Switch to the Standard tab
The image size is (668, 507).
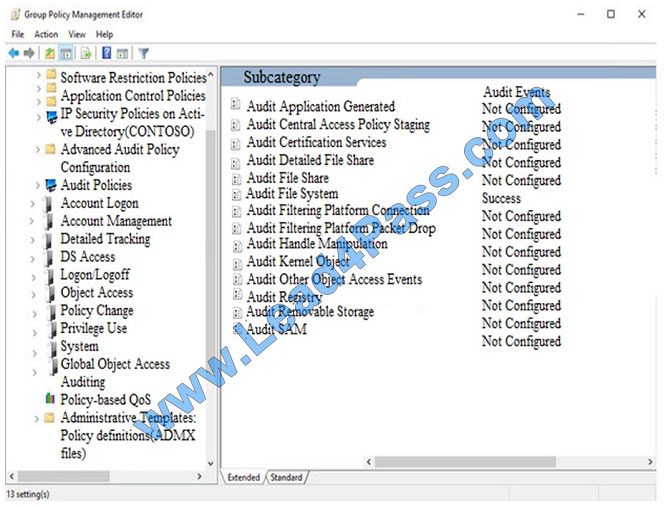(286, 477)
